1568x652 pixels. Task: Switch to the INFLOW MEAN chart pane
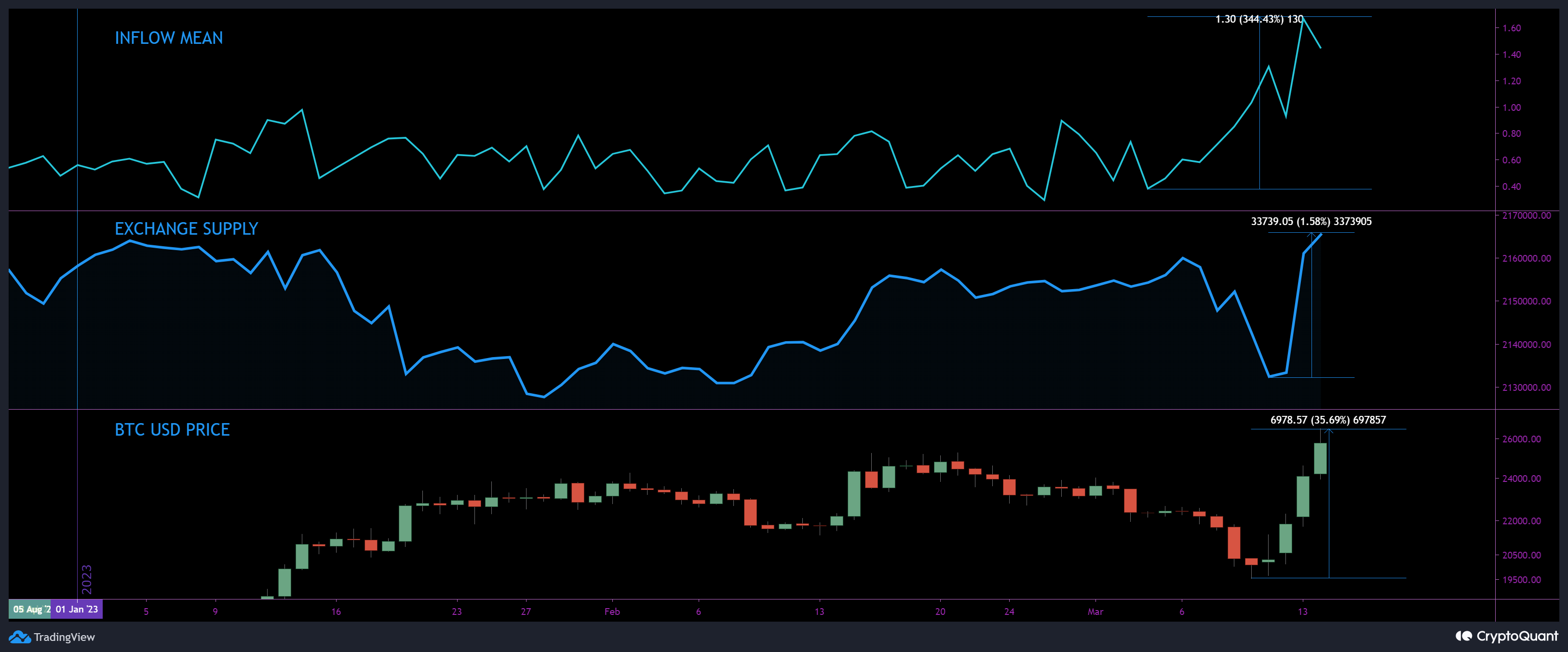pos(730,109)
